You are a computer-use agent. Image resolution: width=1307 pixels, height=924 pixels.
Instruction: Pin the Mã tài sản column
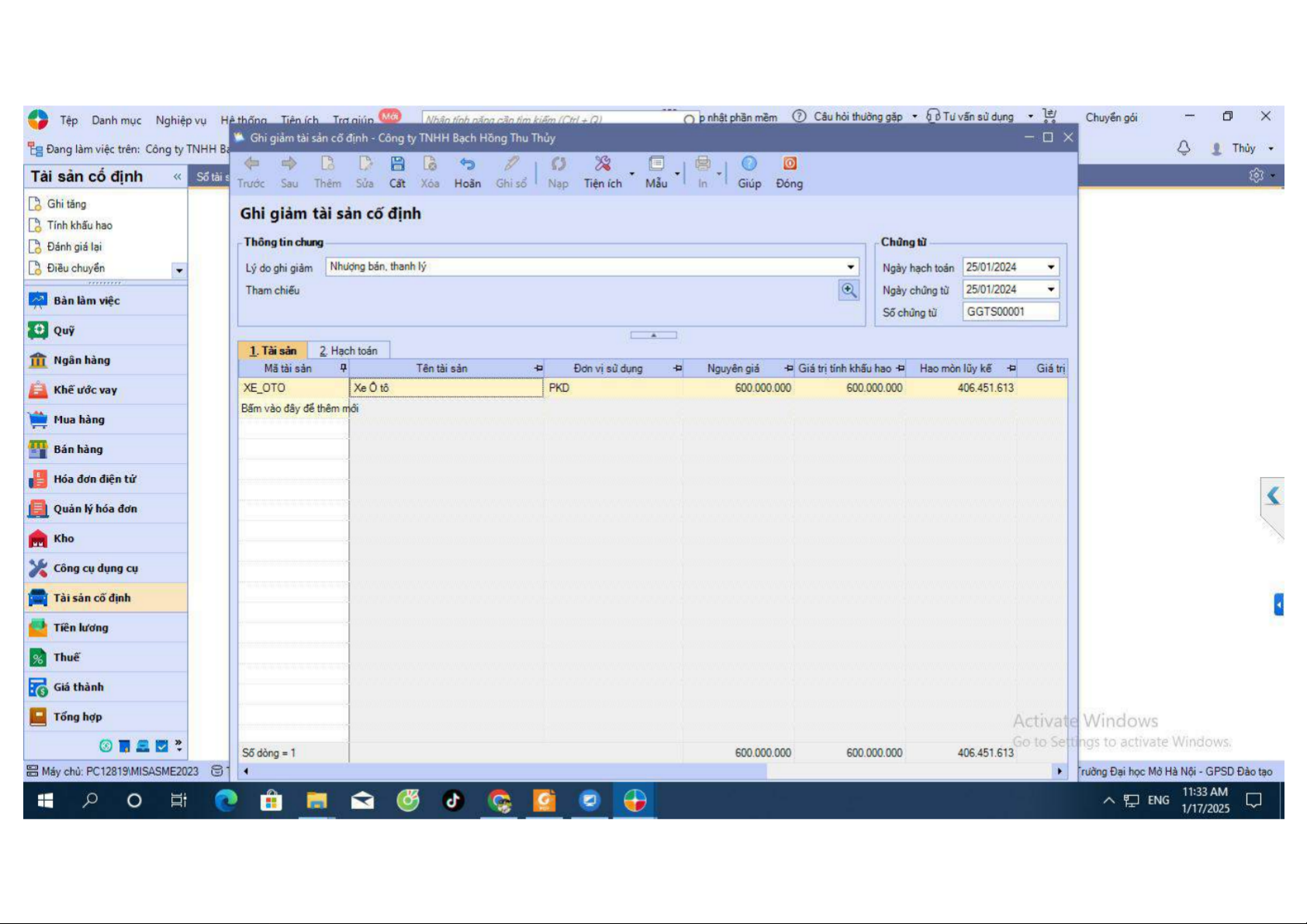[x=344, y=369]
